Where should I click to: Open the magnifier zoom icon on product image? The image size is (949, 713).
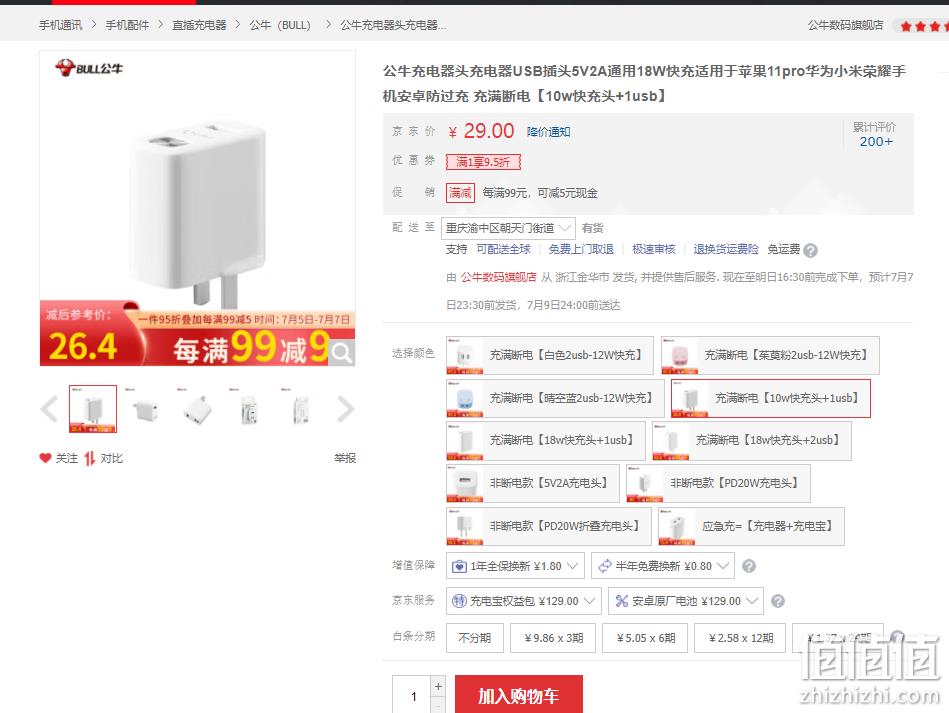pyautogui.click(x=341, y=353)
